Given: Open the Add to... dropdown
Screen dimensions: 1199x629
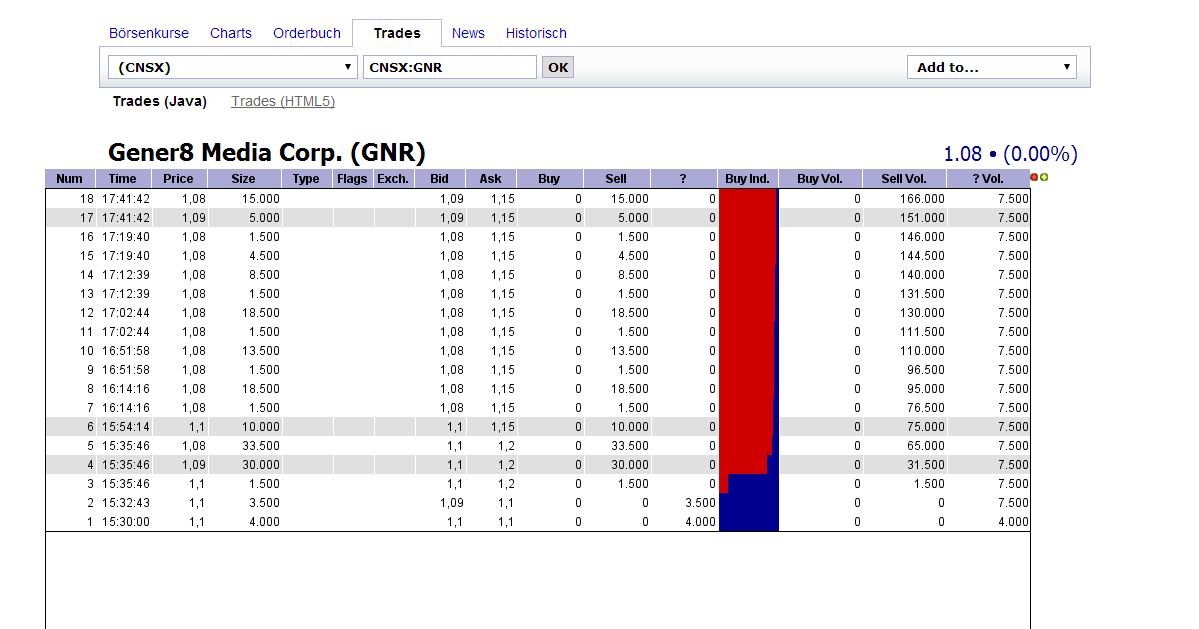Looking at the screenshot, I should [x=992, y=67].
